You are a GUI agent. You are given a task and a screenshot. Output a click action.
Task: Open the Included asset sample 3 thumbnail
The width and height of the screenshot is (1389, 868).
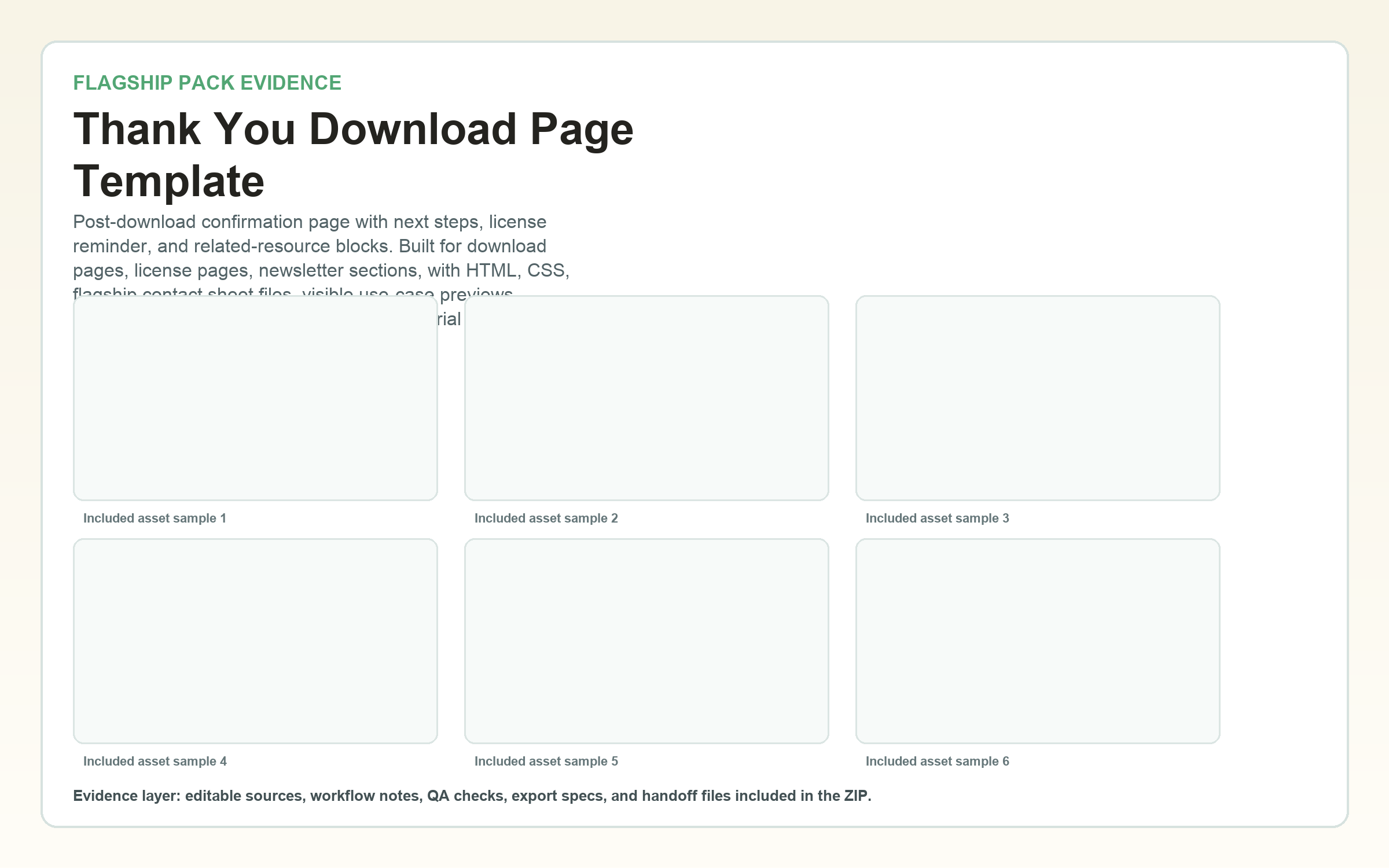[1038, 398]
